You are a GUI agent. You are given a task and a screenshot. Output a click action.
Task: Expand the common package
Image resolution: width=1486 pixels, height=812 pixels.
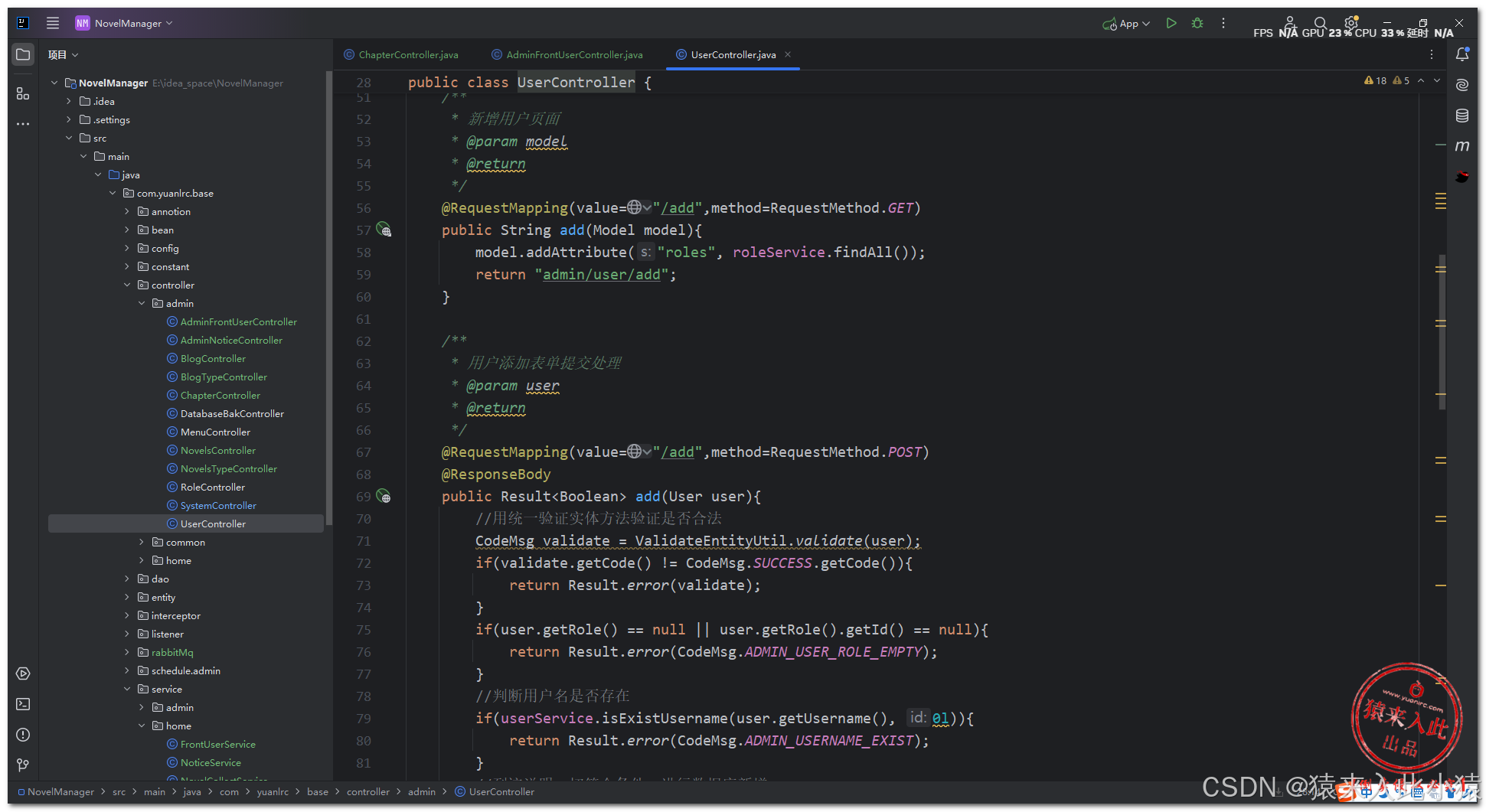[142, 542]
